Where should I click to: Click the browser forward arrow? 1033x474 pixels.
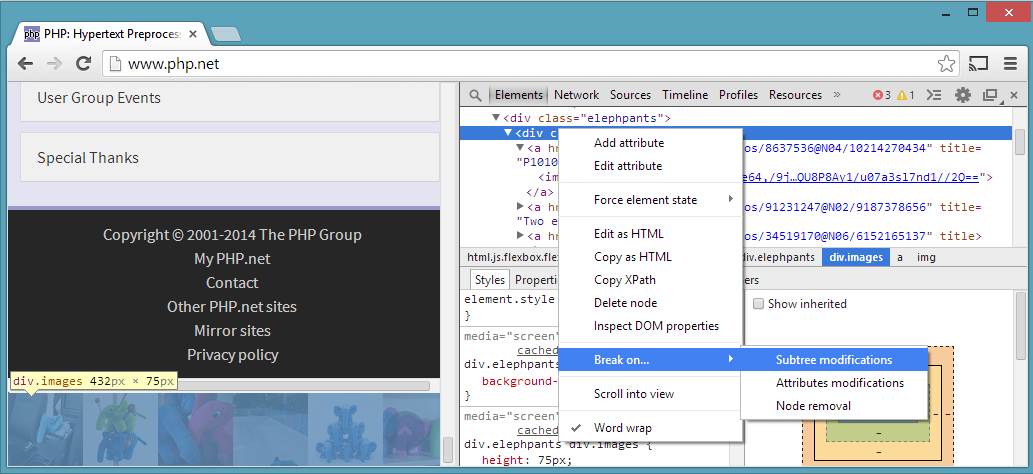(55, 64)
